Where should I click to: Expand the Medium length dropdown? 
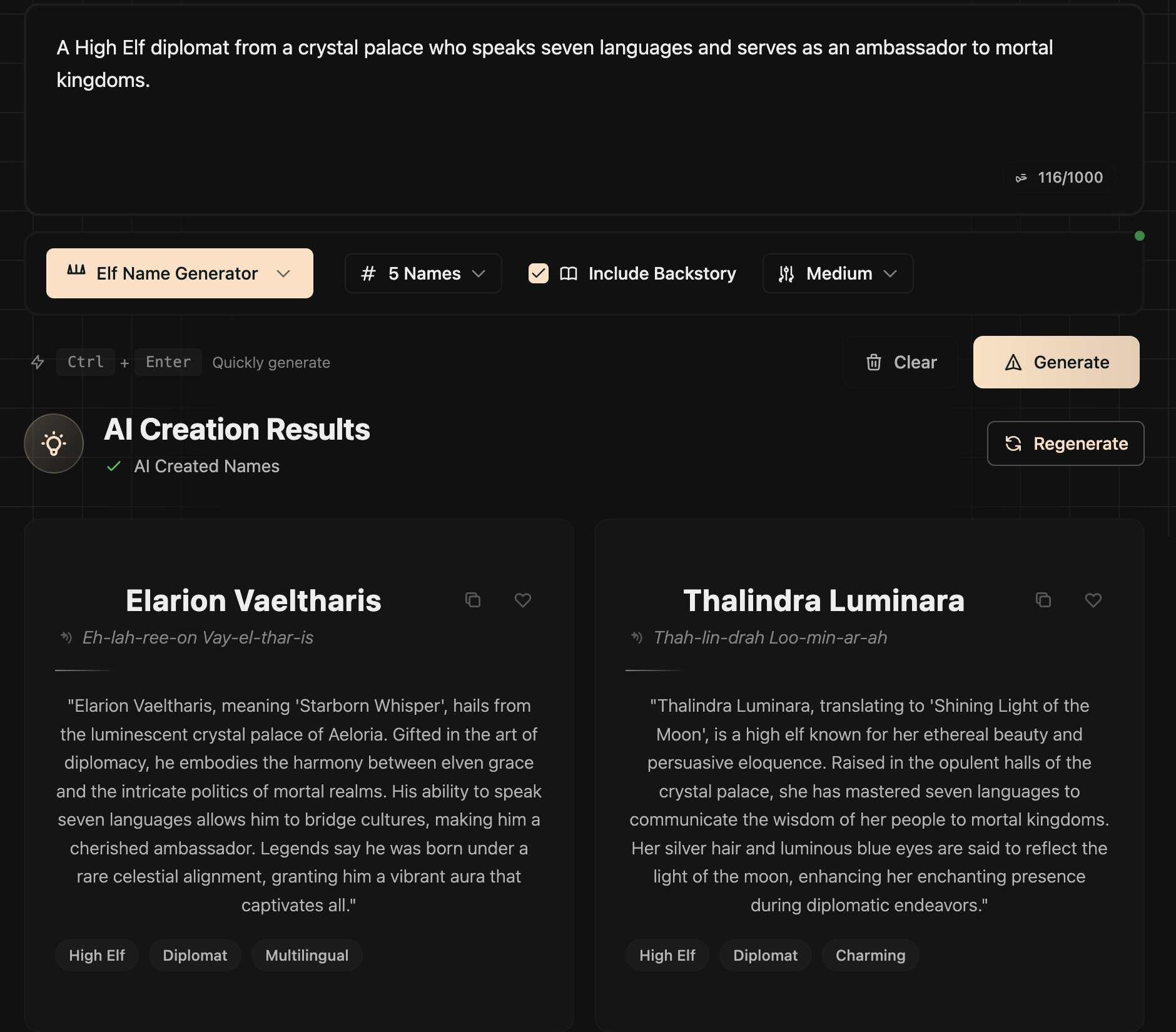tap(838, 273)
